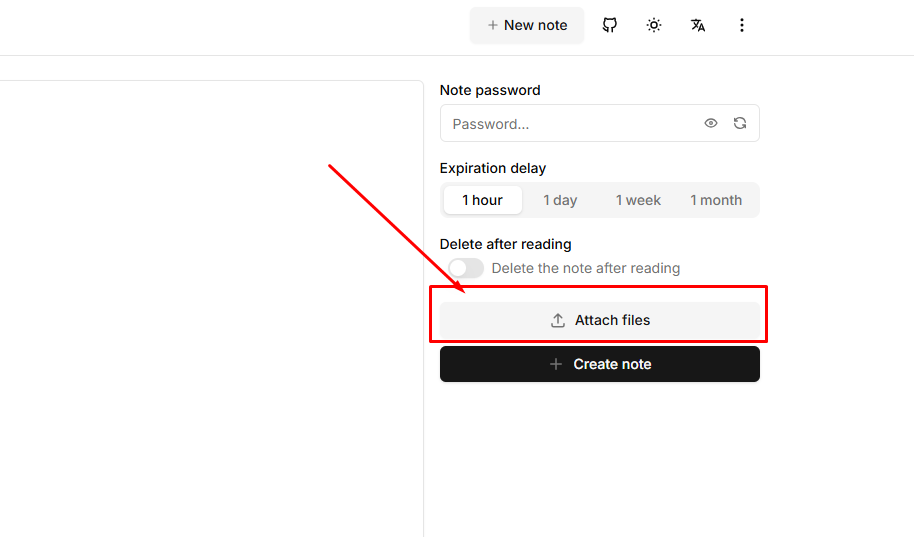Image resolution: width=914 pixels, height=537 pixels.
Task: Click the "Delete after reading" heading
Action: click(x=505, y=244)
